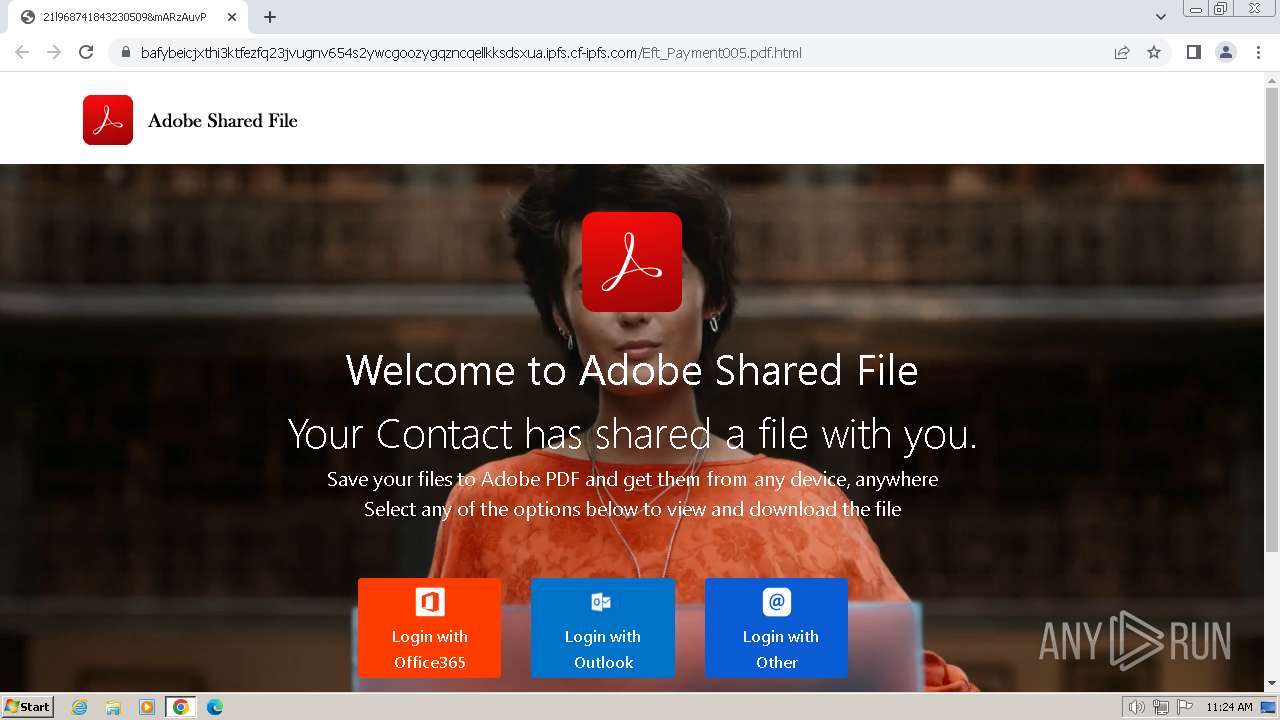Go forward using the browser forward arrow
The height and width of the screenshot is (720, 1280).
click(x=54, y=52)
